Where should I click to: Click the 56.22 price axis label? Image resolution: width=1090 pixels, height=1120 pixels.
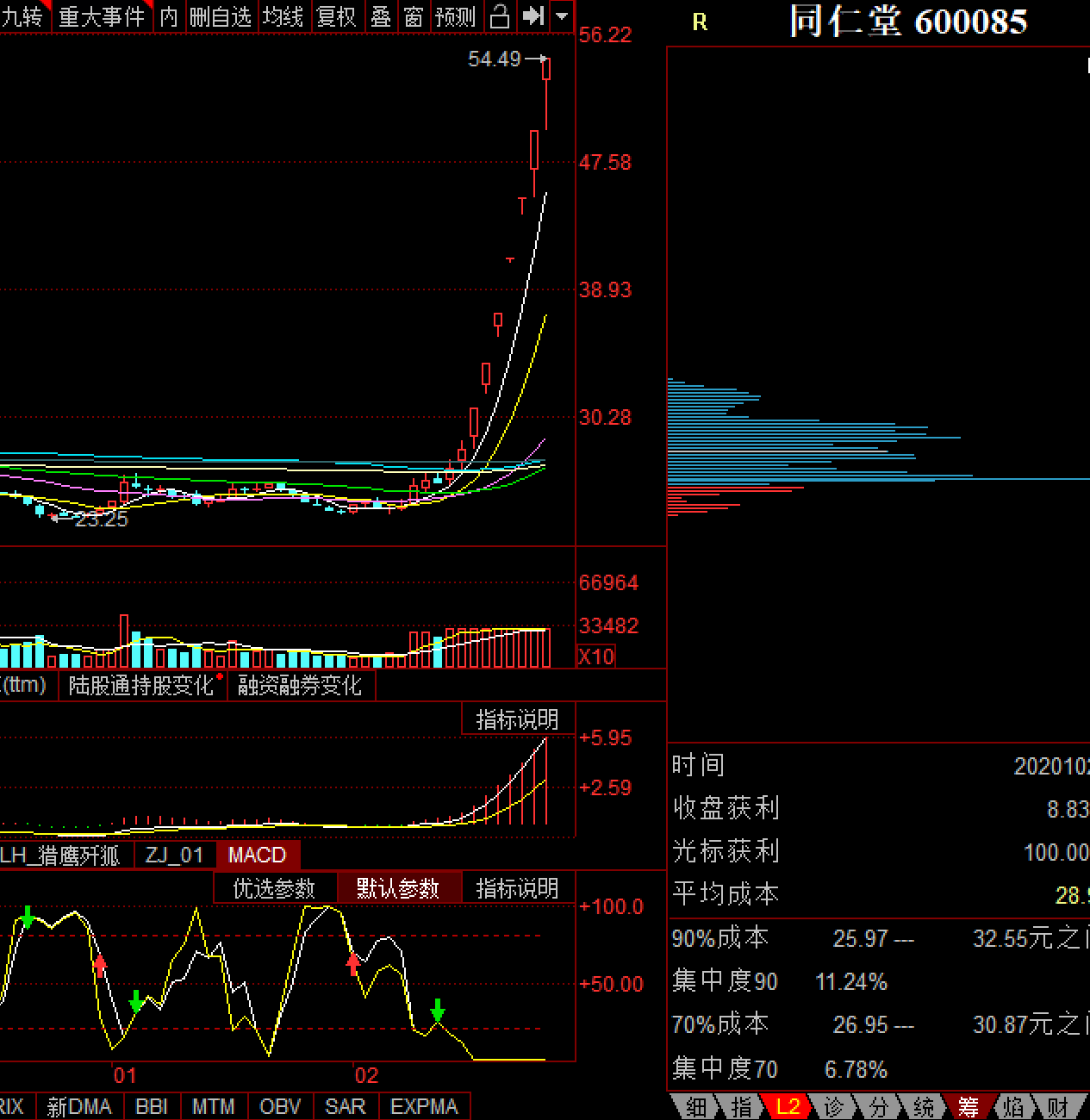pyautogui.click(x=605, y=35)
